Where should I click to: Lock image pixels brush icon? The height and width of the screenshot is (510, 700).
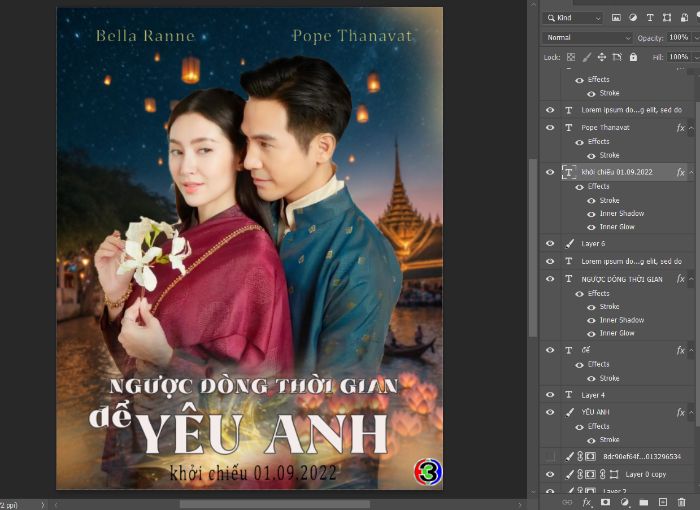(x=587, y=57)
